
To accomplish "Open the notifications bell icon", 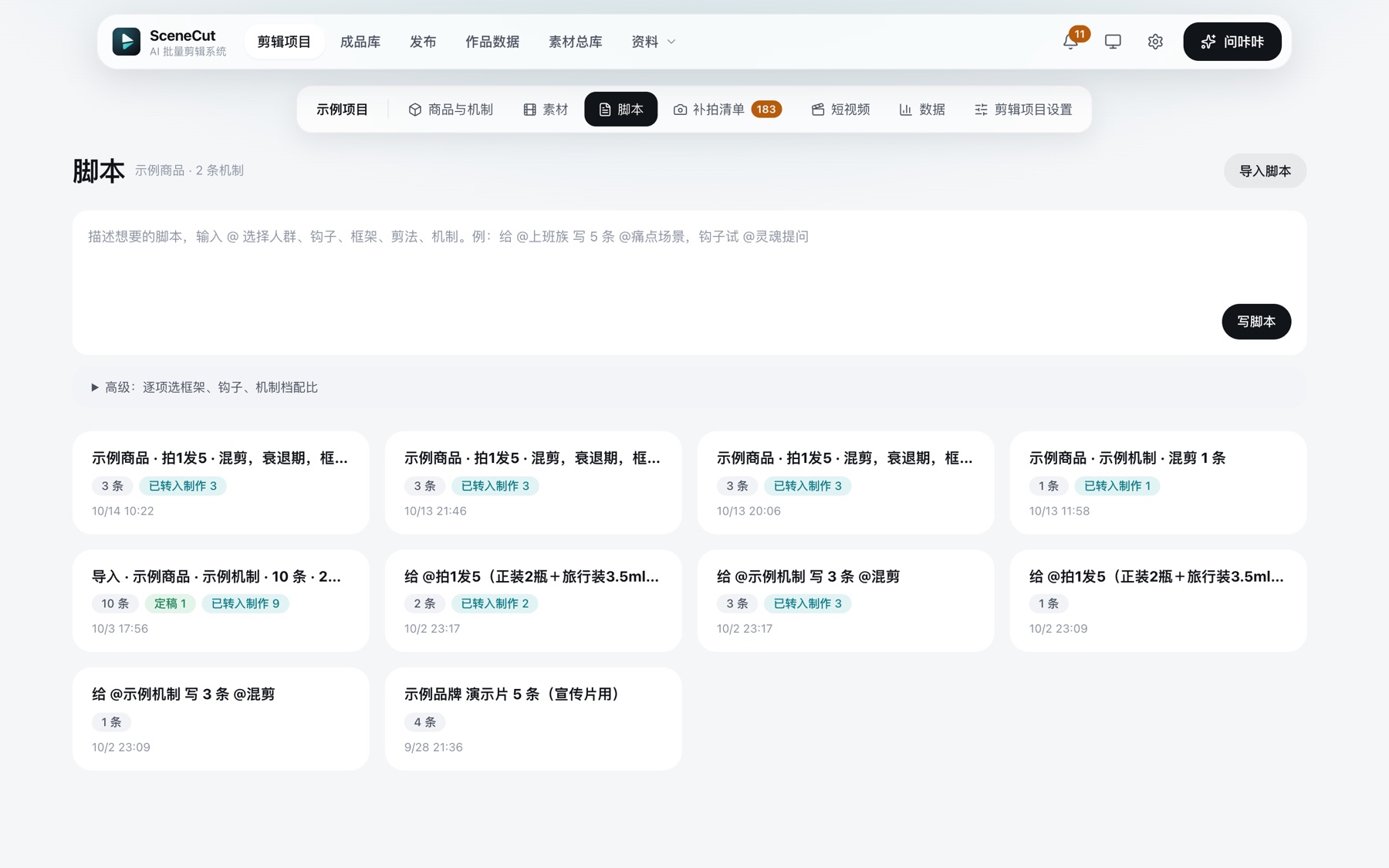I will click(x=1070, y=42).
